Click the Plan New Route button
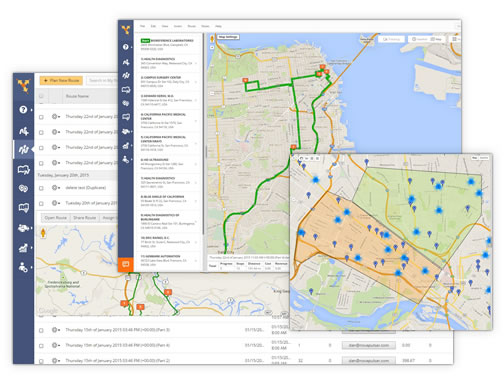This screenshot has width=504, height=383. tap(61, 80)
